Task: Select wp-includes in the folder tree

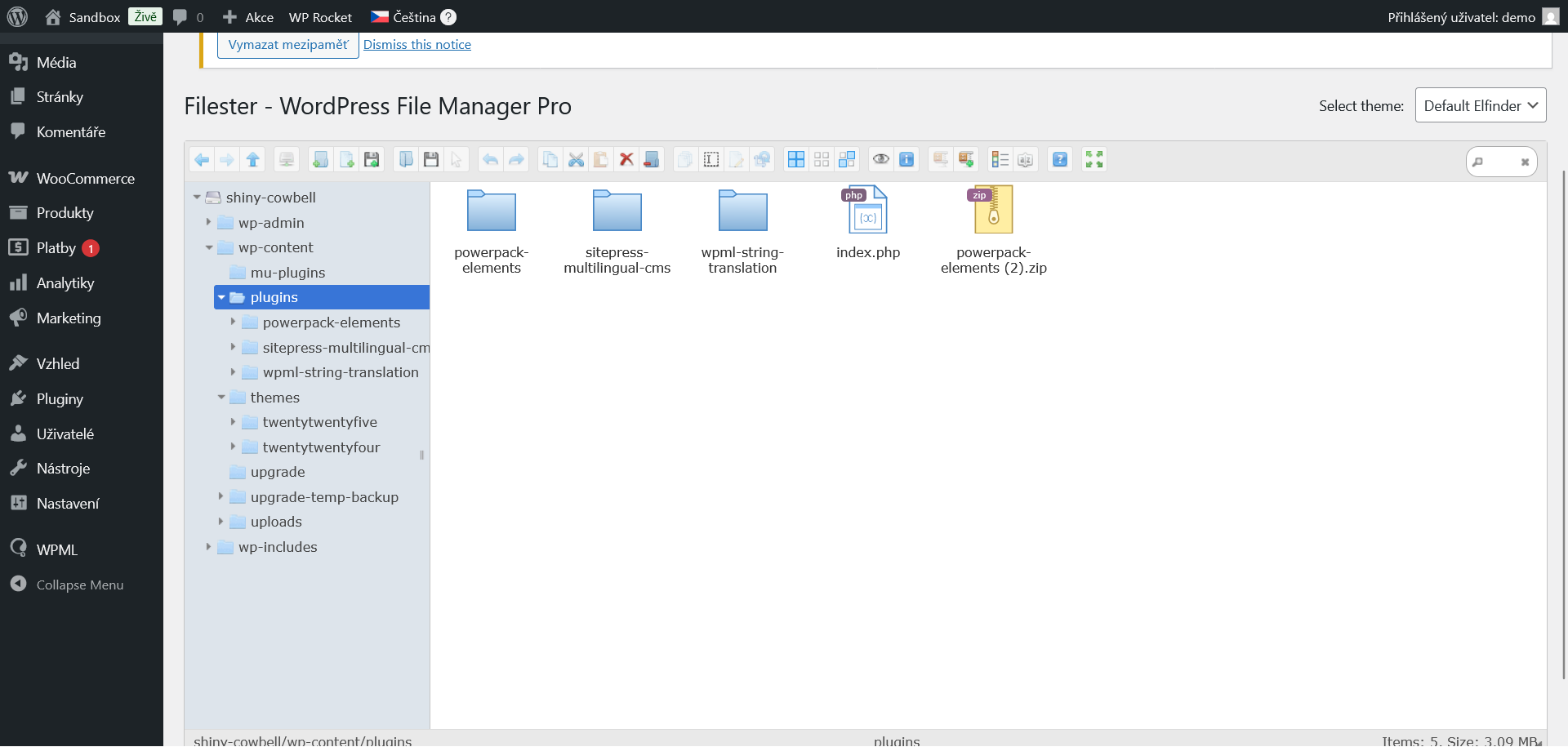Action: (278, 547)
